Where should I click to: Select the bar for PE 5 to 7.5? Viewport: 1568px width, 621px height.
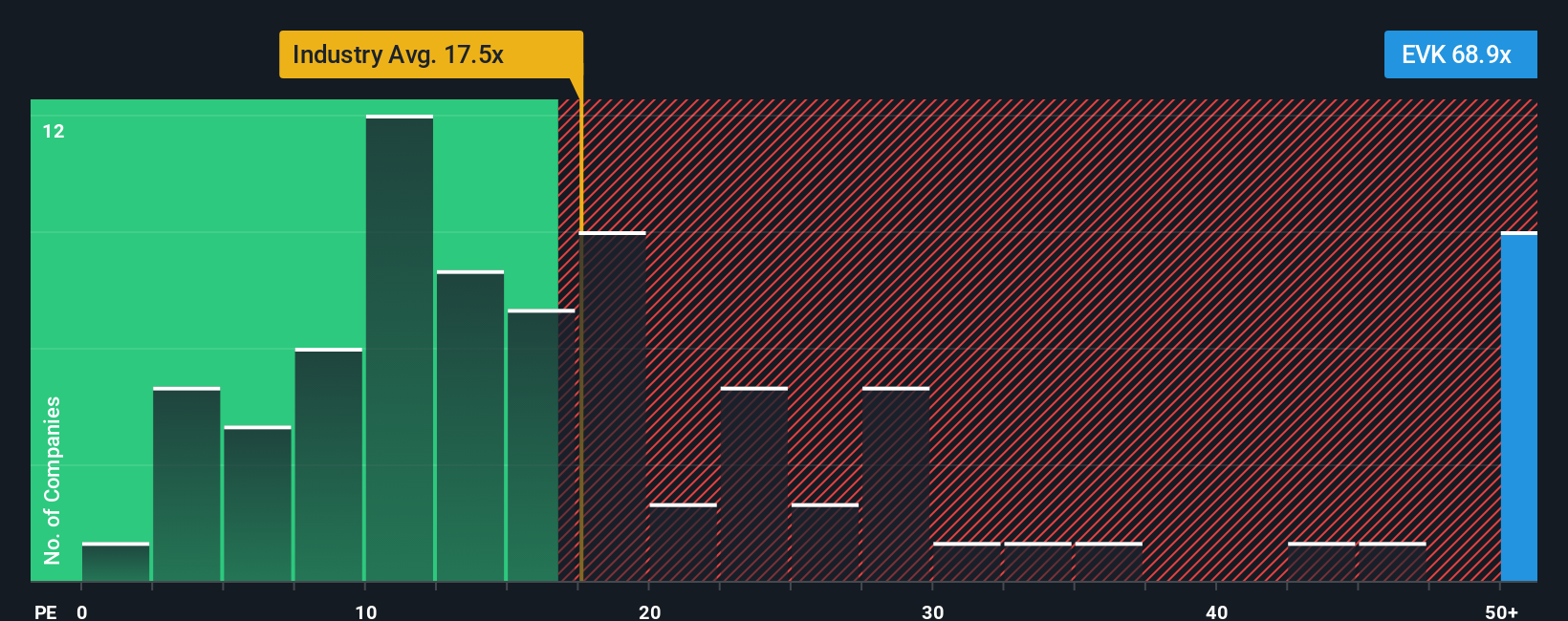click(x=257, y=503)
